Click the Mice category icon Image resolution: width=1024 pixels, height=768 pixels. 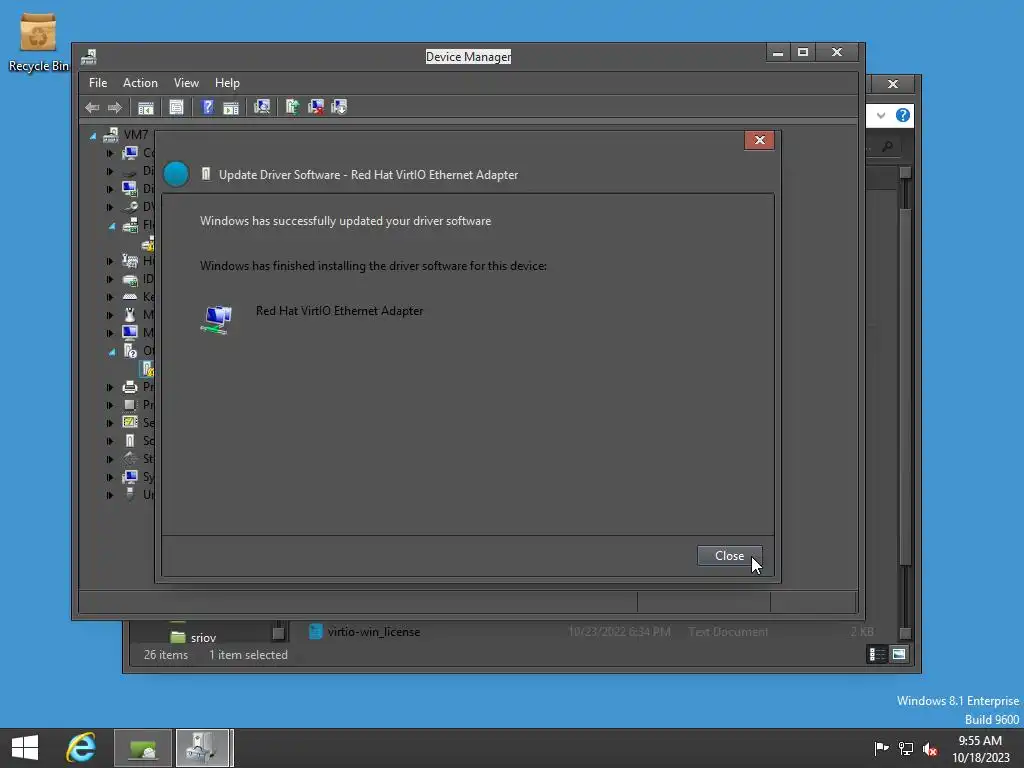point(129,315)
